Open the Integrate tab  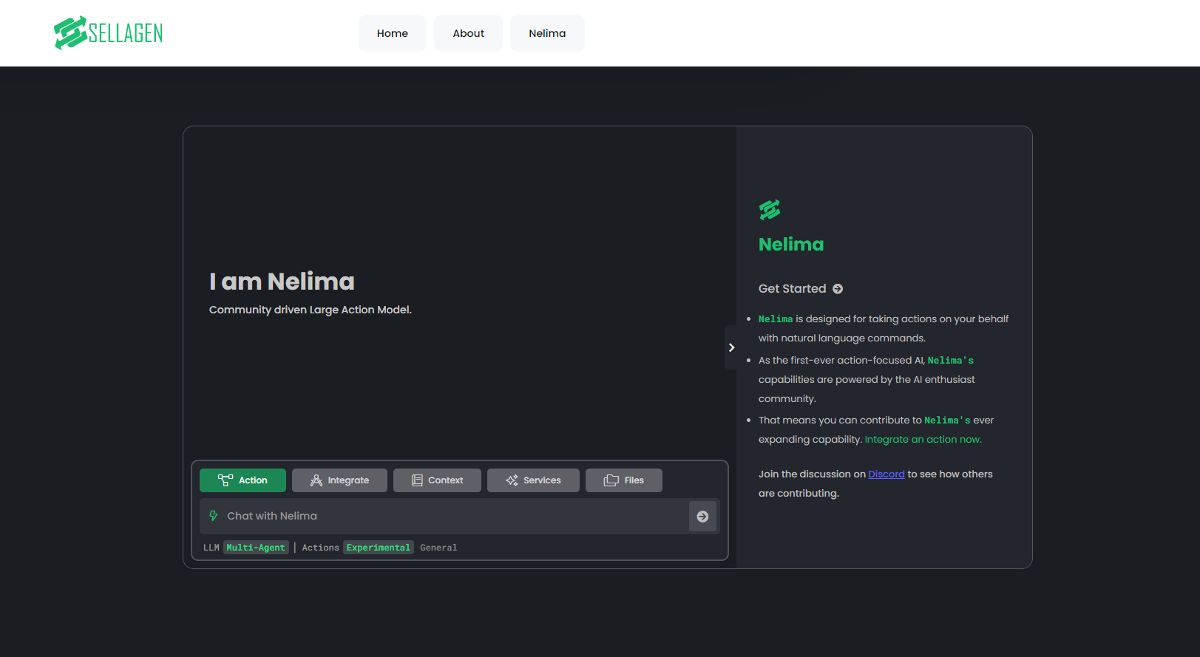click(339, 480)
